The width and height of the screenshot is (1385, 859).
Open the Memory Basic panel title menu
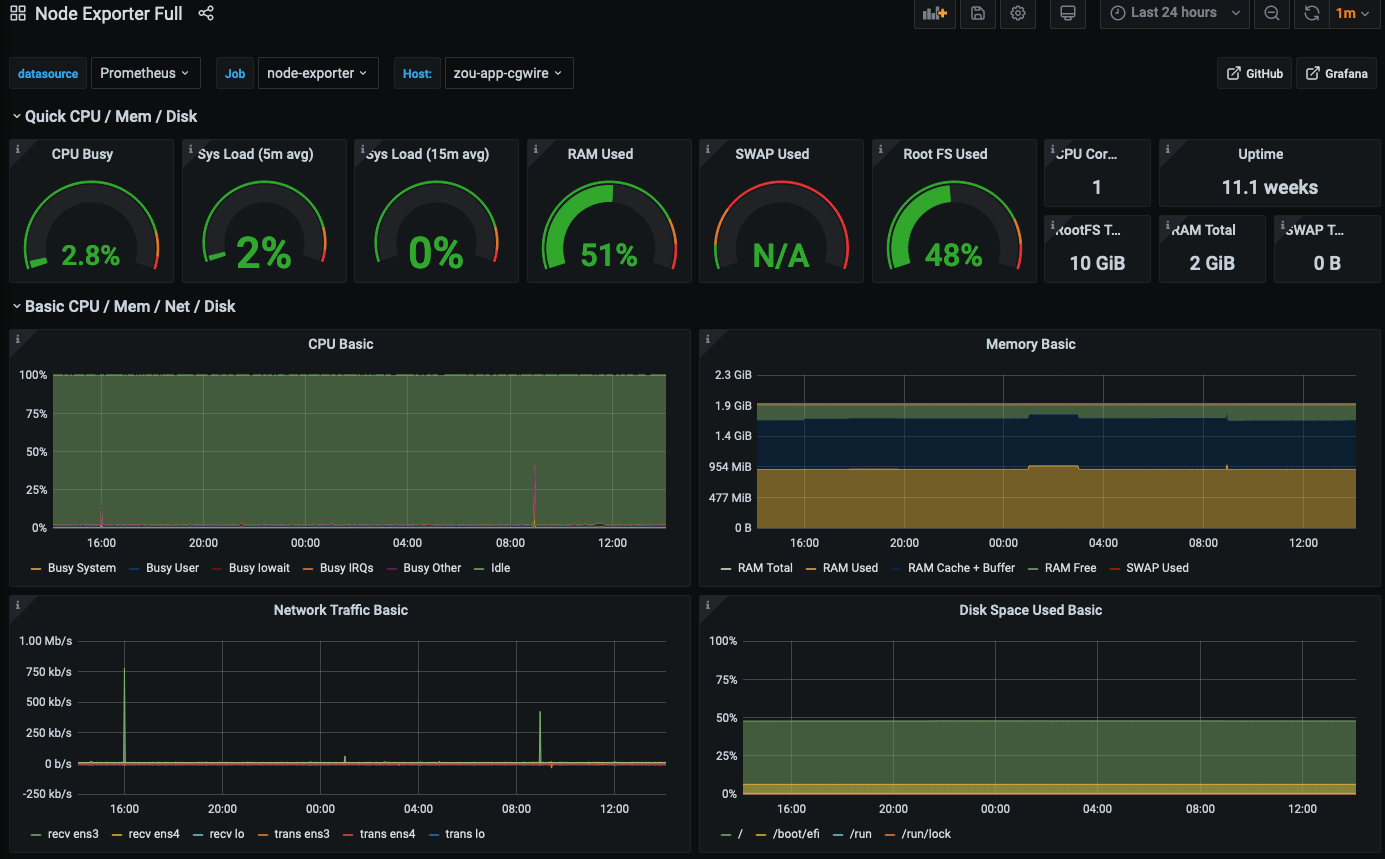(1031, 344)
